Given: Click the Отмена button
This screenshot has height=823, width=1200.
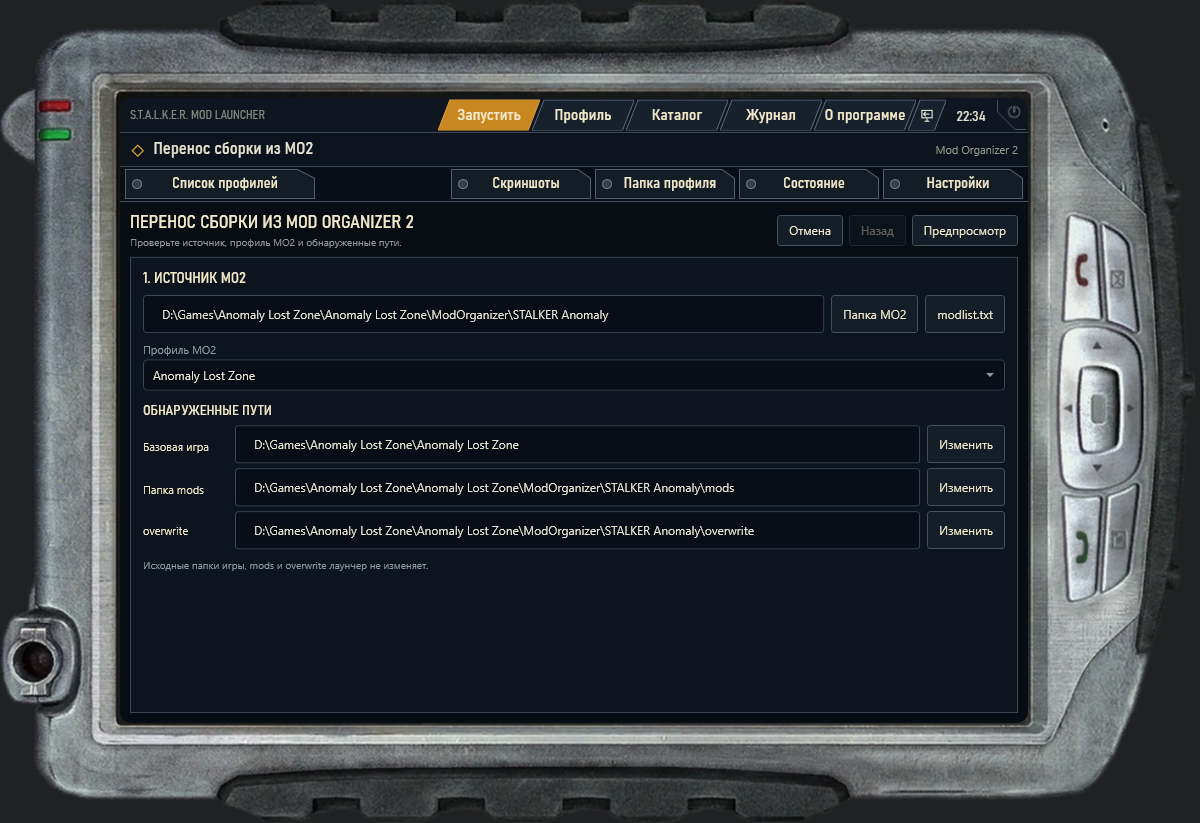Looking at the screenshot, I should pyautogui.click(x=810, y=230).
